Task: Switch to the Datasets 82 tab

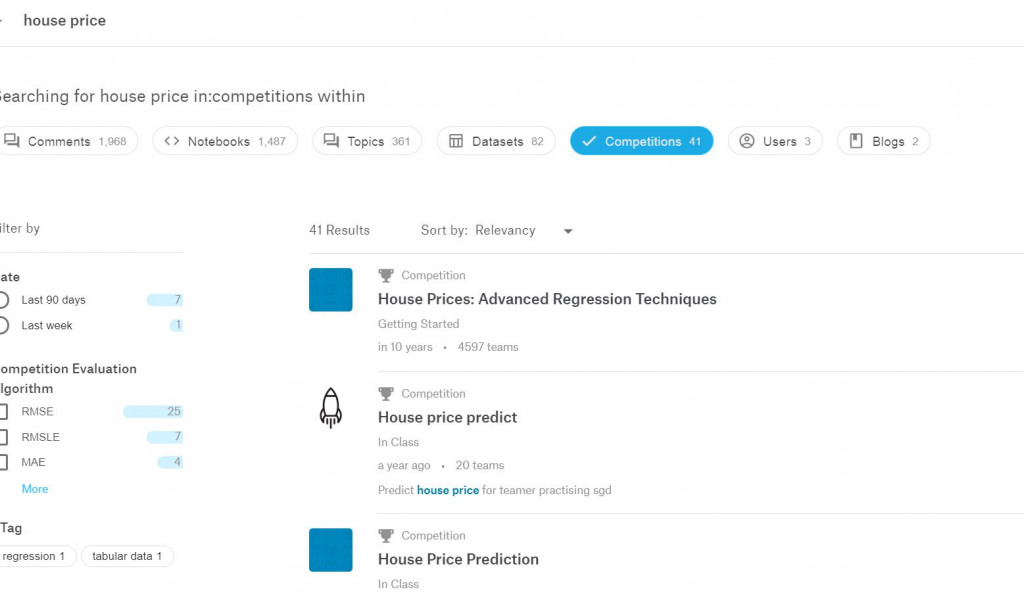Action: 497,141
